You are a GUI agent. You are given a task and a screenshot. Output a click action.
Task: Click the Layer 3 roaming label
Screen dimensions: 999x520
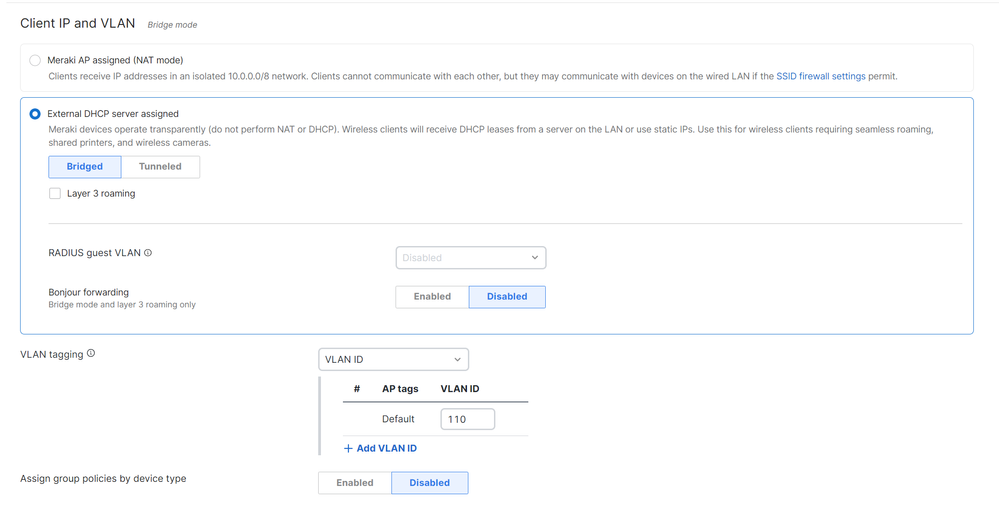(x=101, y=193)
